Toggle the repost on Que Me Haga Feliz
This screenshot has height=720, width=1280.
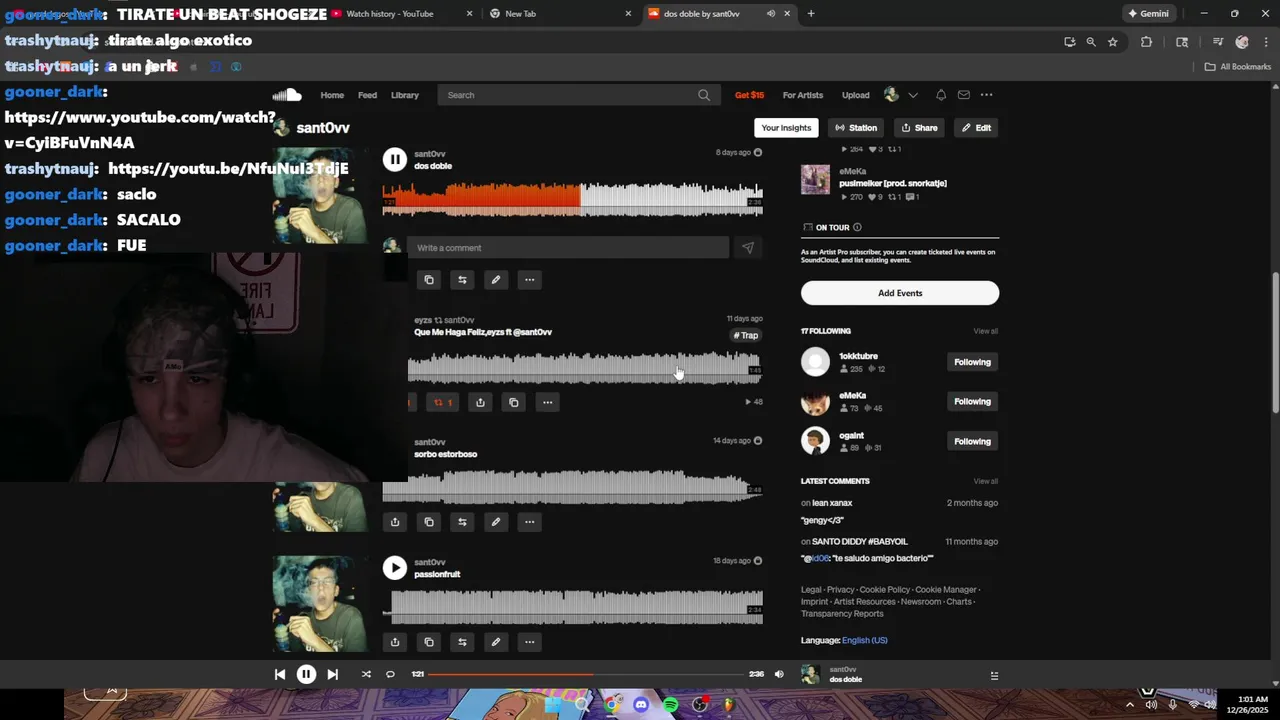point(442,402)
